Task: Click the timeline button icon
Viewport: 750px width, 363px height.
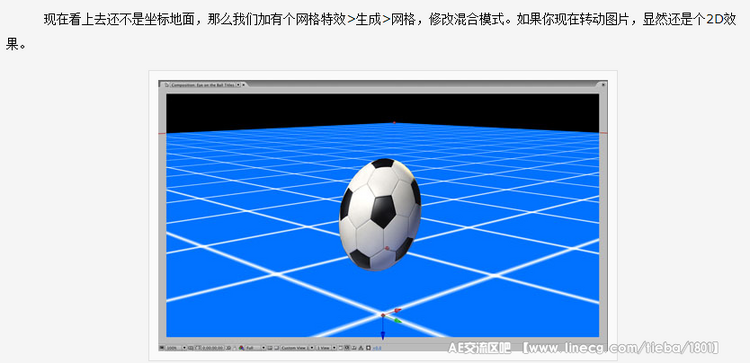Action: click(354, 348)
